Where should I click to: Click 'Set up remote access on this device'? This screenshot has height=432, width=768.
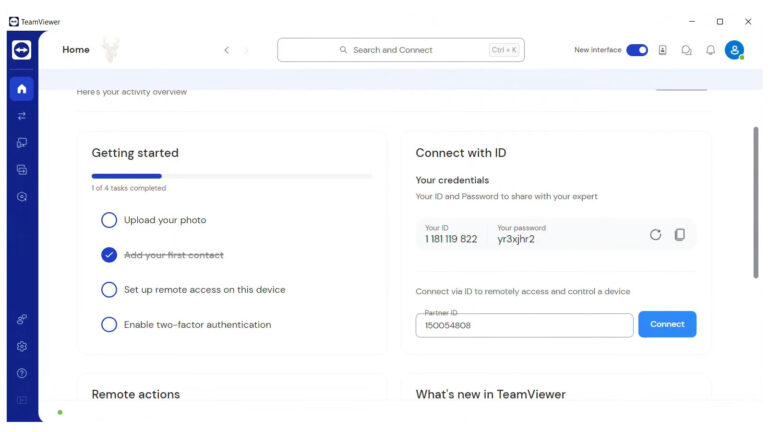[205, 289]
